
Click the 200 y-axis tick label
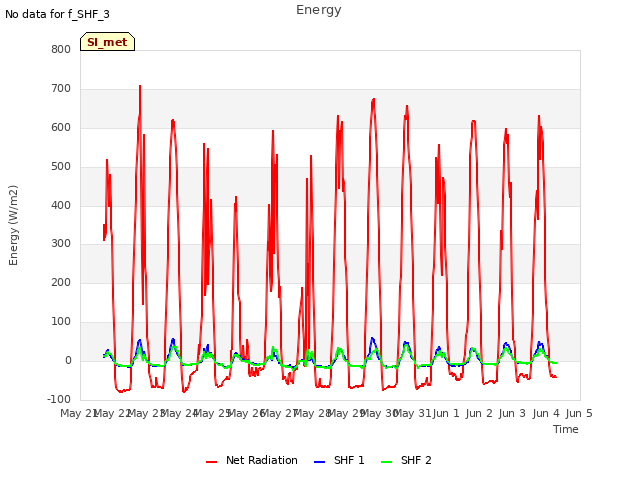(x=61, y=282)
